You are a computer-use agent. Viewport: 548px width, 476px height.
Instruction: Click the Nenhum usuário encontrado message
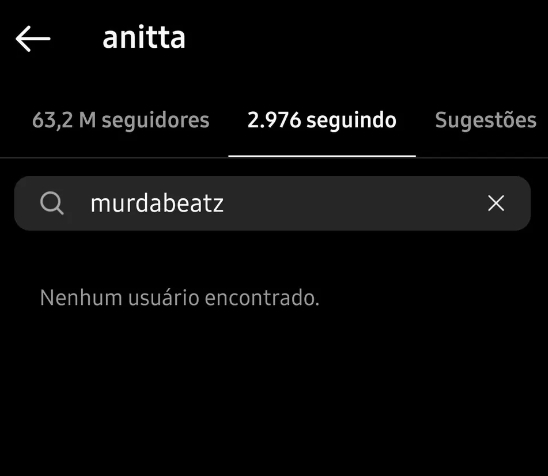click(180, 298)
